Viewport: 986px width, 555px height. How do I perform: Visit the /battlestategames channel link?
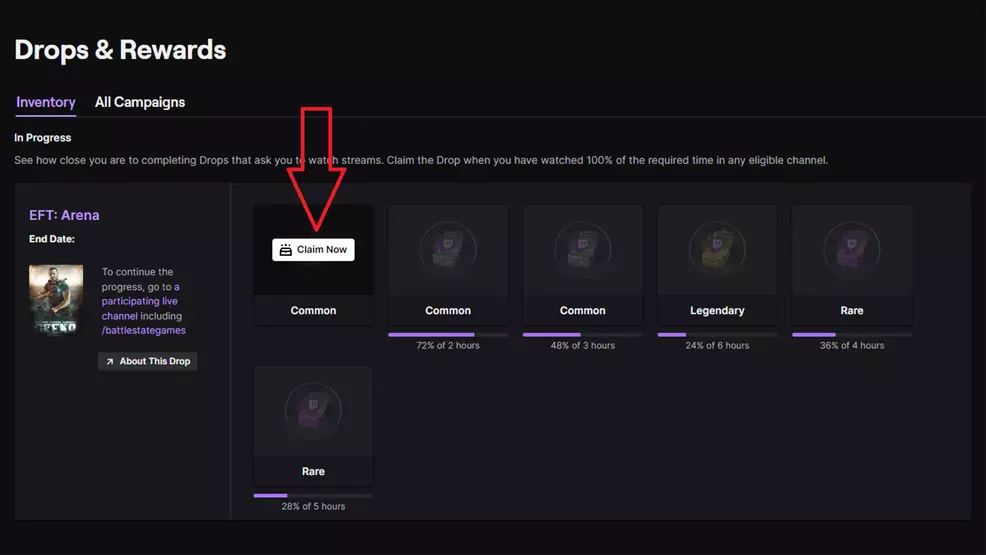pyautogui.click(x=144, y=330)
